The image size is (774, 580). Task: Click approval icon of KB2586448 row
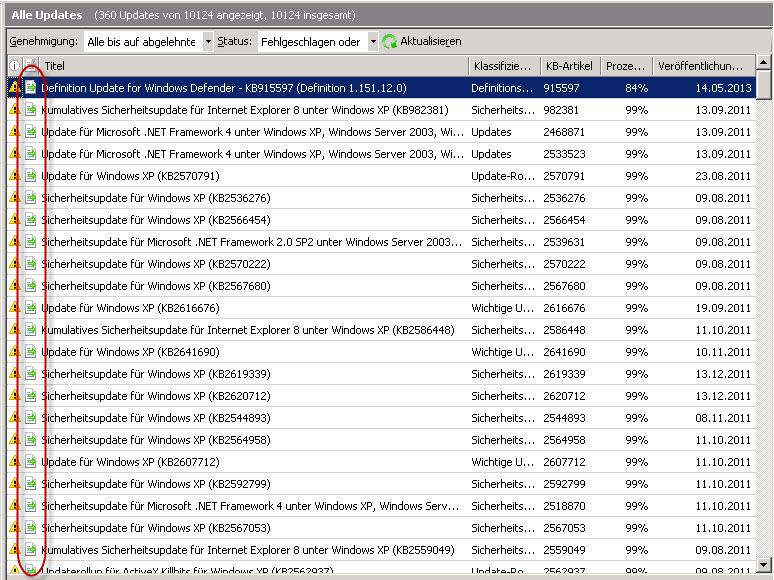[31, 330]
